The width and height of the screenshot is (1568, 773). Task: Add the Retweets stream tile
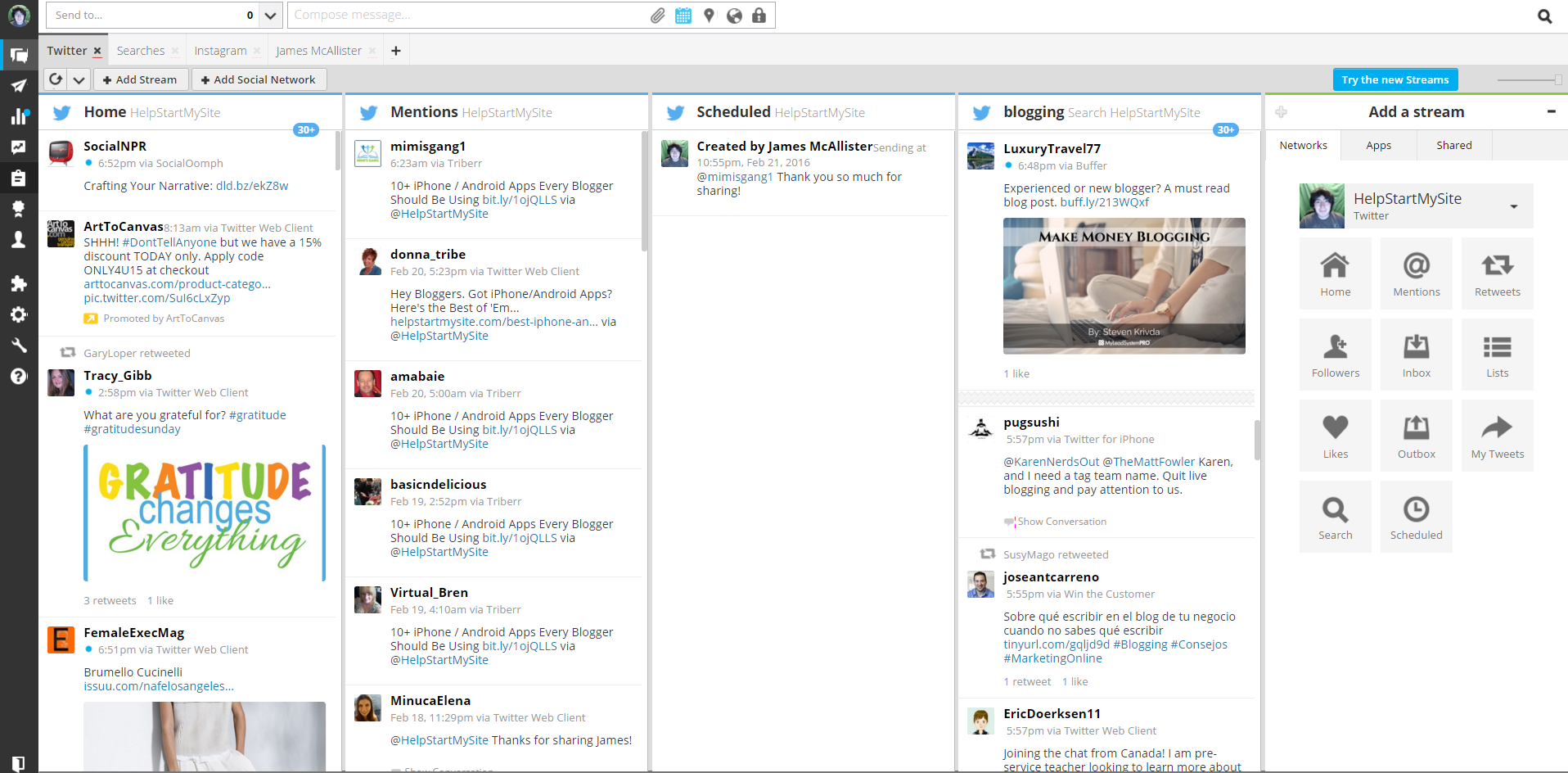(1497, 273)
